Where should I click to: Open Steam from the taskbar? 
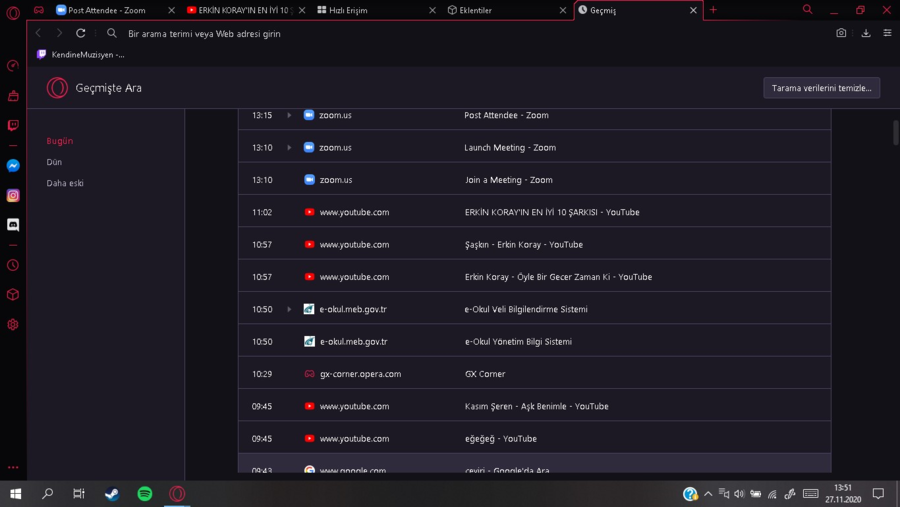pos(112,494)
